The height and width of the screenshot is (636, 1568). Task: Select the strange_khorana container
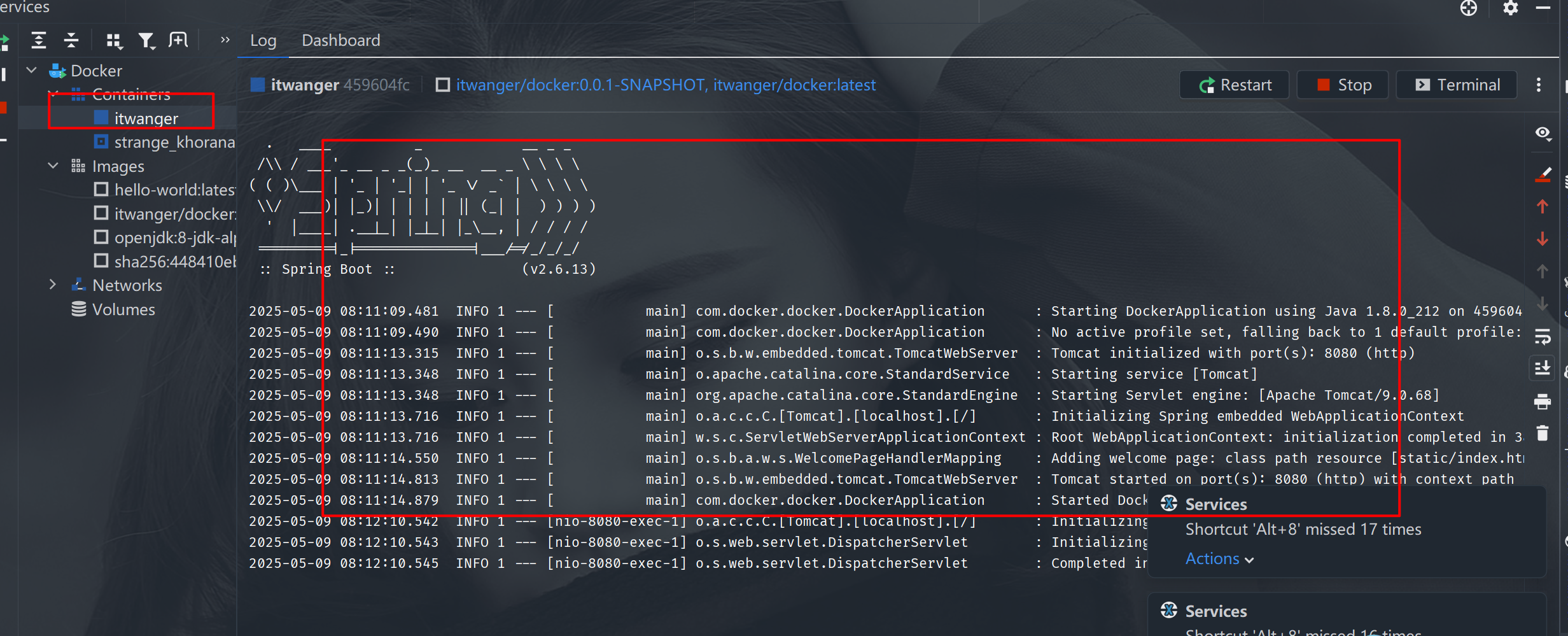point(174,142)
